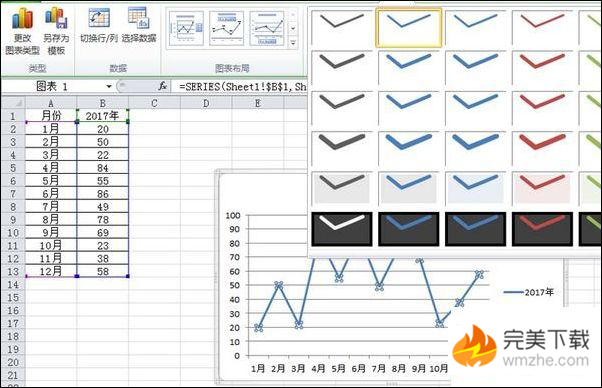The width and height of the screenshot is (602, 388).
Task: Click the formula bar with SERIES formula
Action: [241, 86]
